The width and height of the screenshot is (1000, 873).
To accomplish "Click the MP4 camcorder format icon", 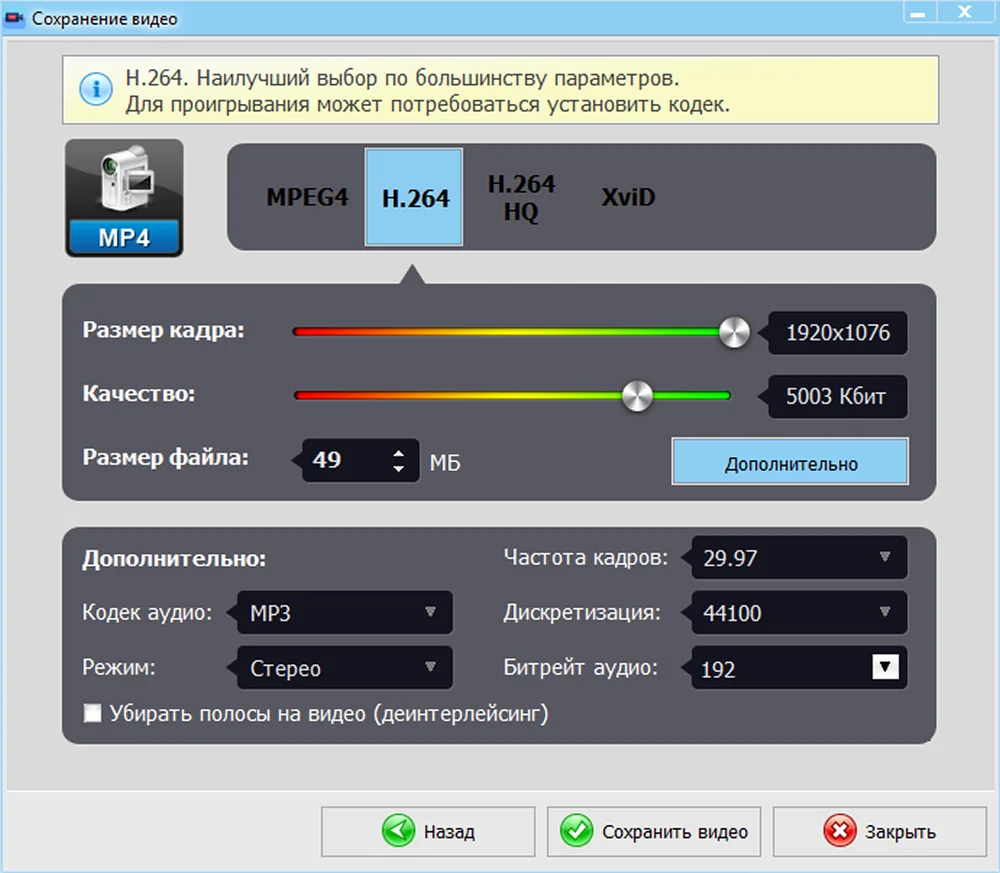I will point(124,198).
